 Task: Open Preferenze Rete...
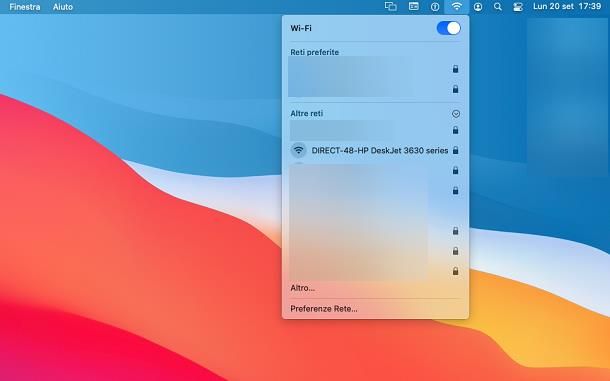(x=324, y=309)
